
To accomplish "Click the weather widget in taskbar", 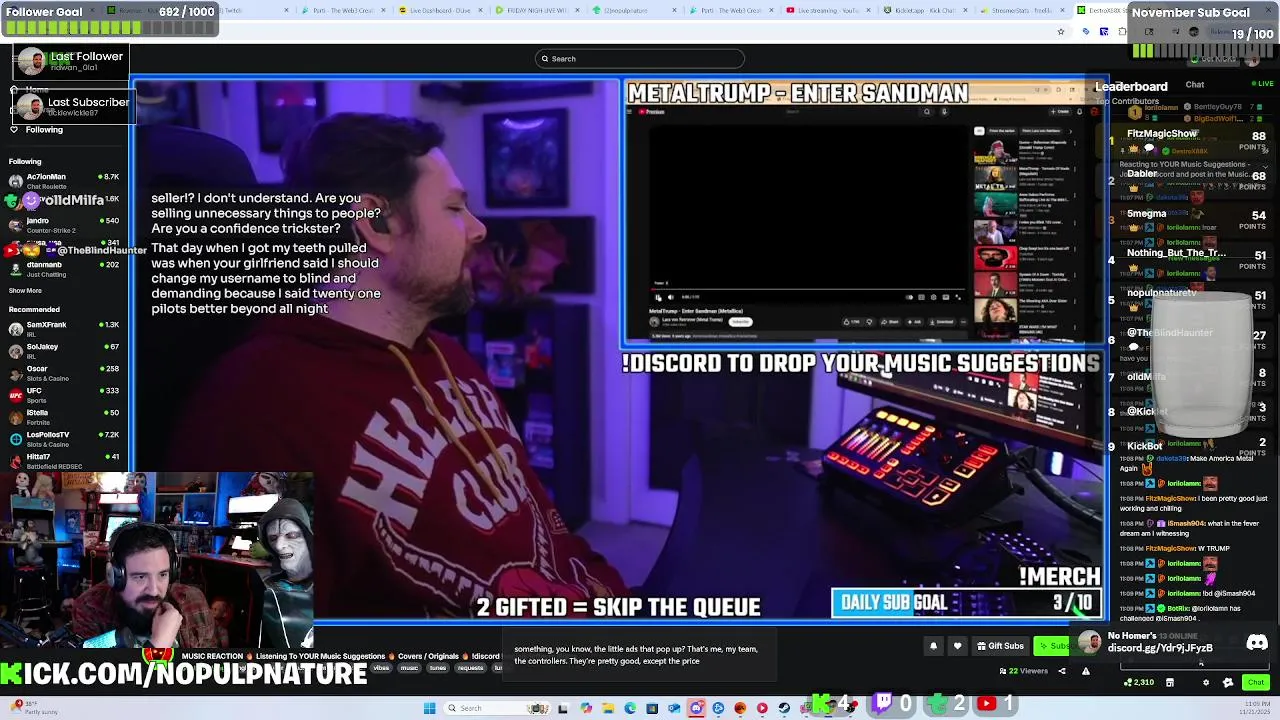I will pos(32,708).
